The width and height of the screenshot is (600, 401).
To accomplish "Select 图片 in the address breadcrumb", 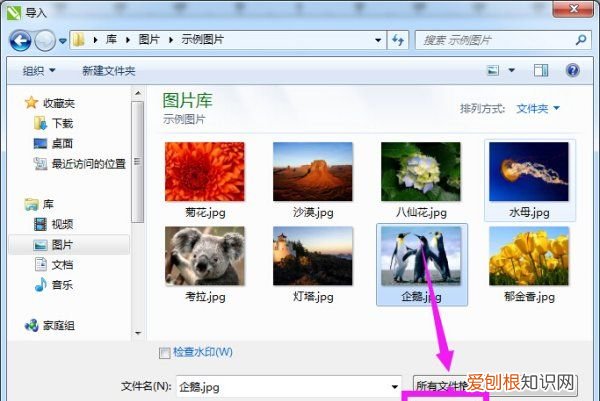I will [149, 39].
